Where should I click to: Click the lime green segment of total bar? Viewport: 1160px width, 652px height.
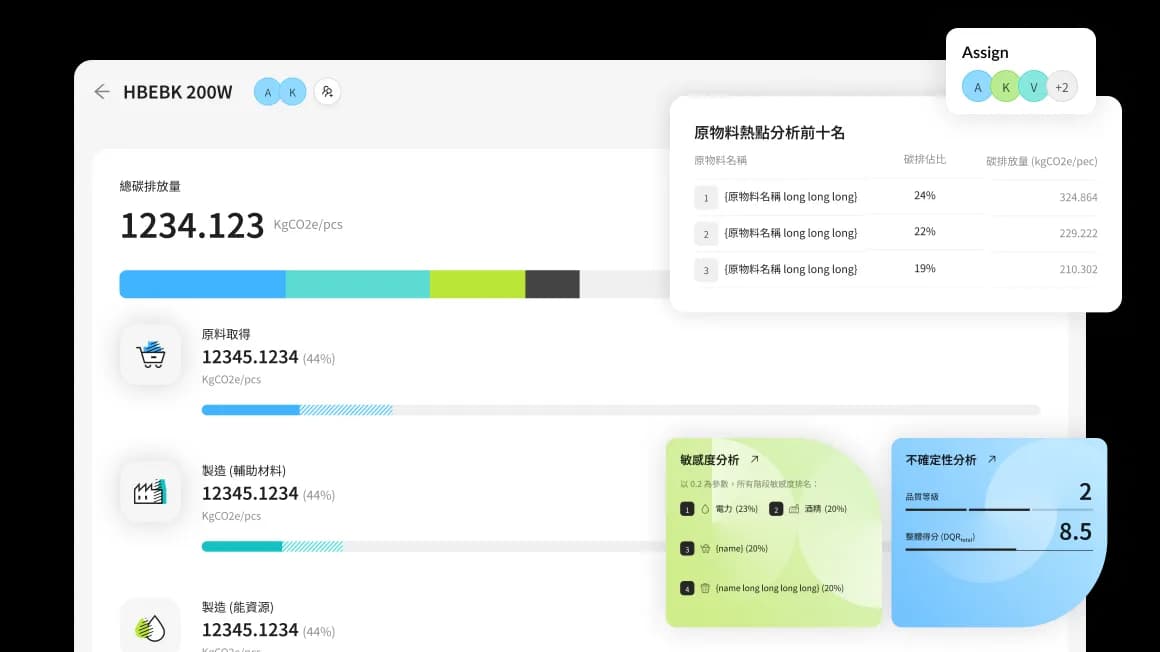(x=477, y=284)
